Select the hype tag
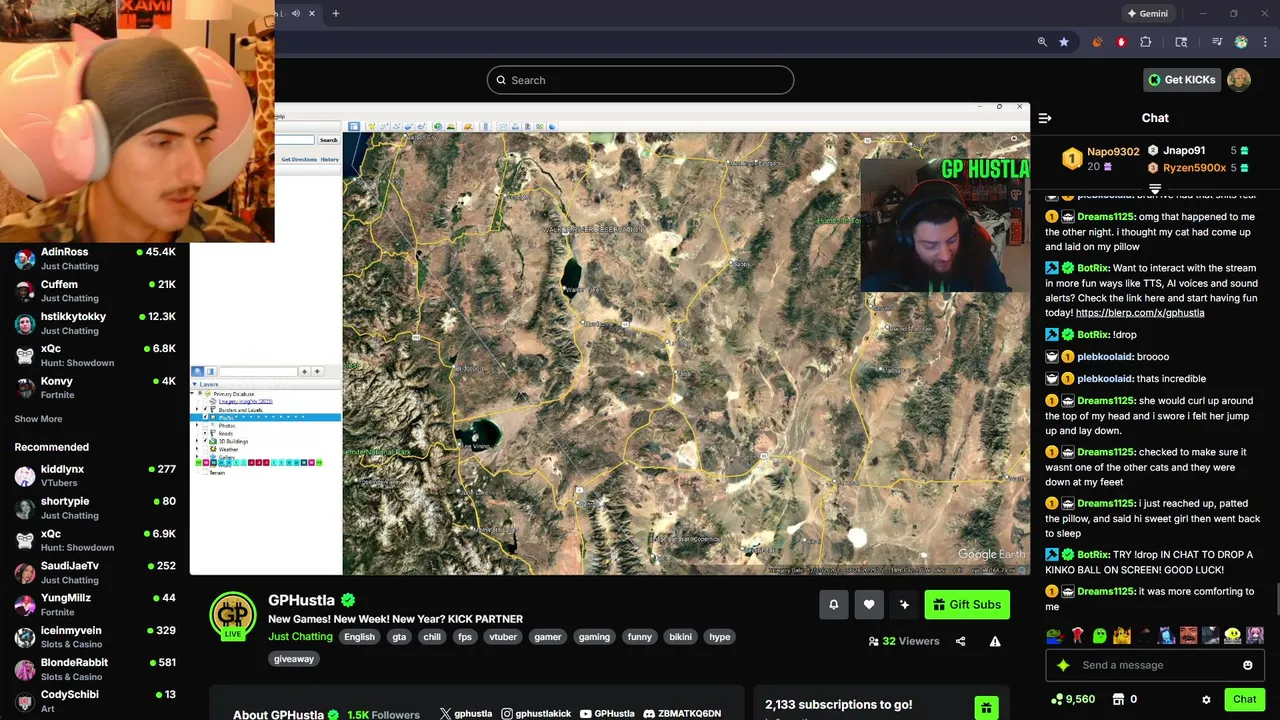1280x720 pixels. tap(720, 637)
